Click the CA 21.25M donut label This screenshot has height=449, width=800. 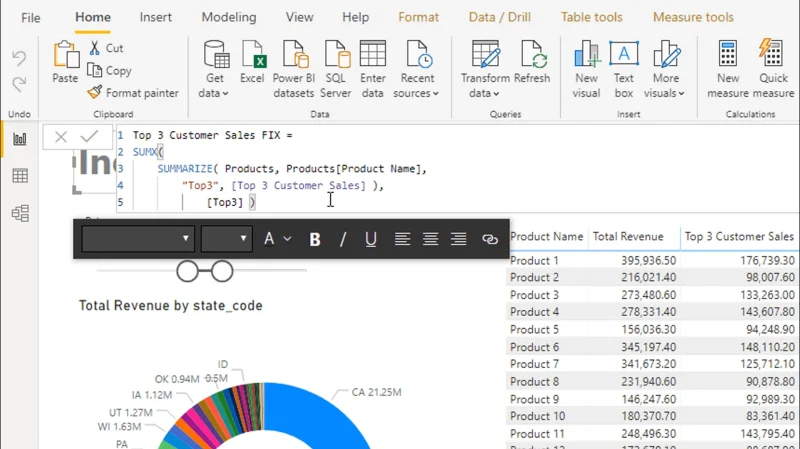pos(377,392)
